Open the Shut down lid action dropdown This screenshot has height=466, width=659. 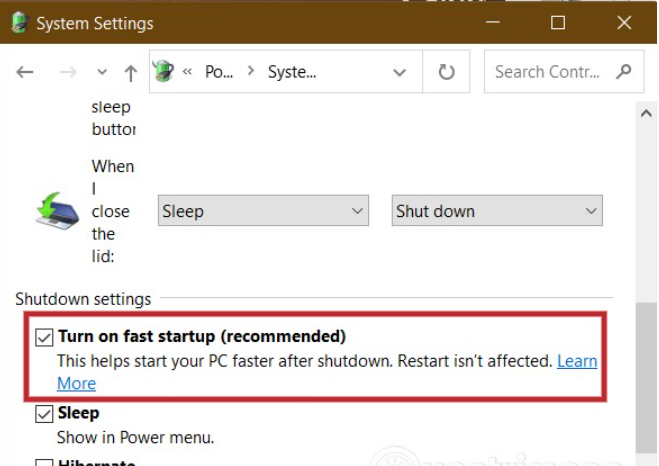496,211
